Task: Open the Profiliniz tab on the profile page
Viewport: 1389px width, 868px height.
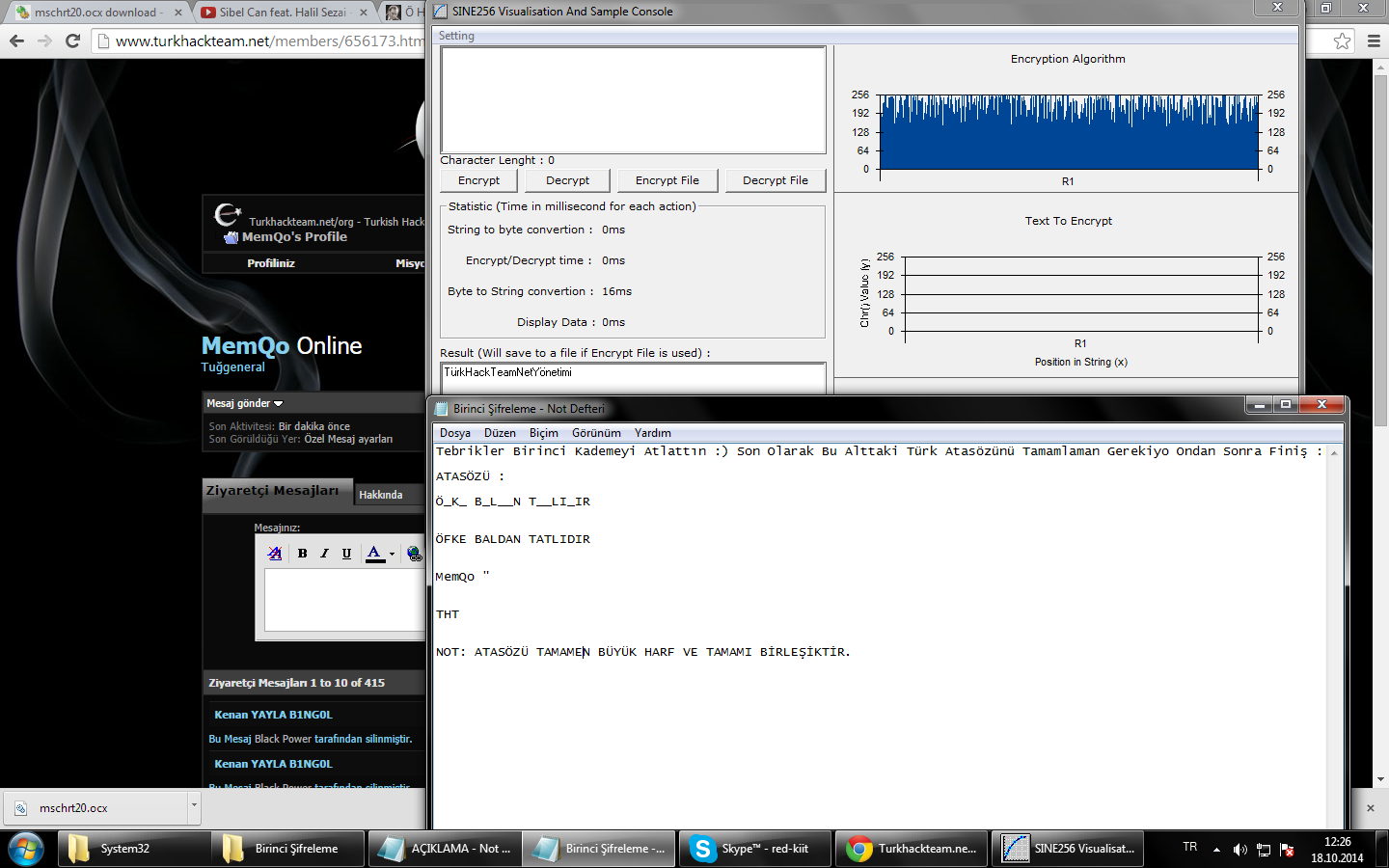Action: point(271,263)
